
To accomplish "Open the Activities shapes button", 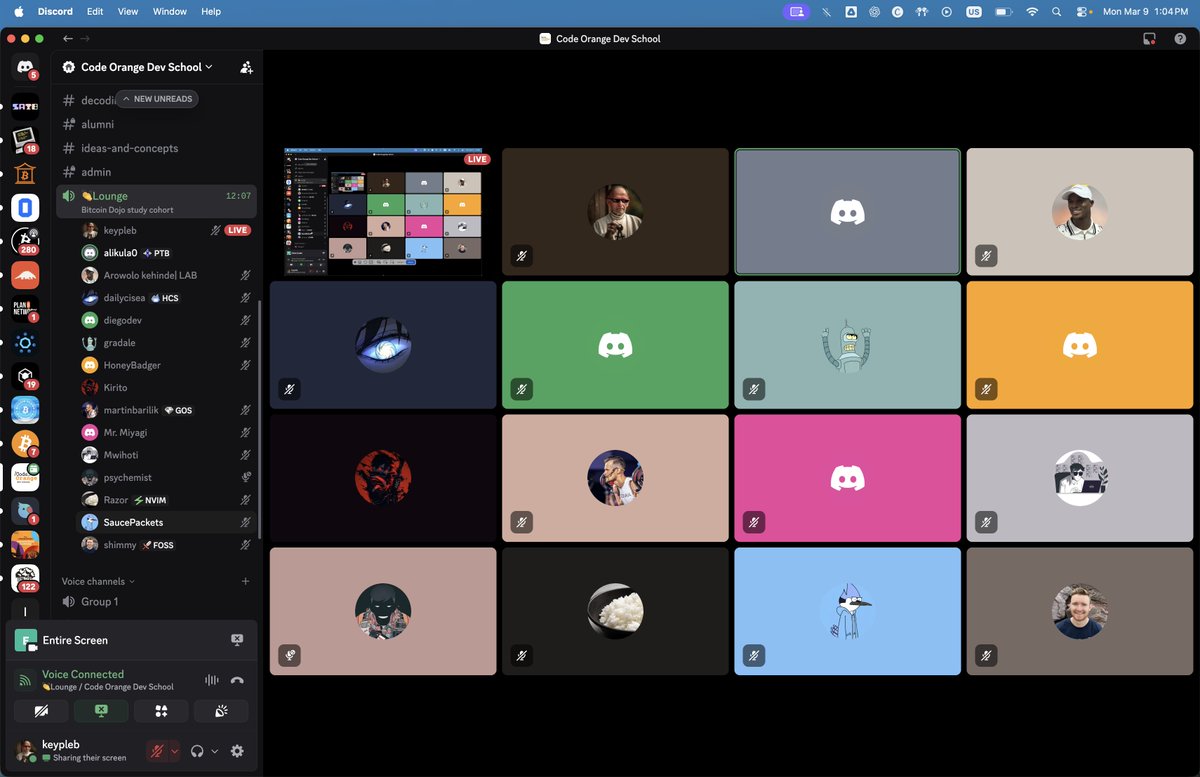I will (x=161, y=711).
